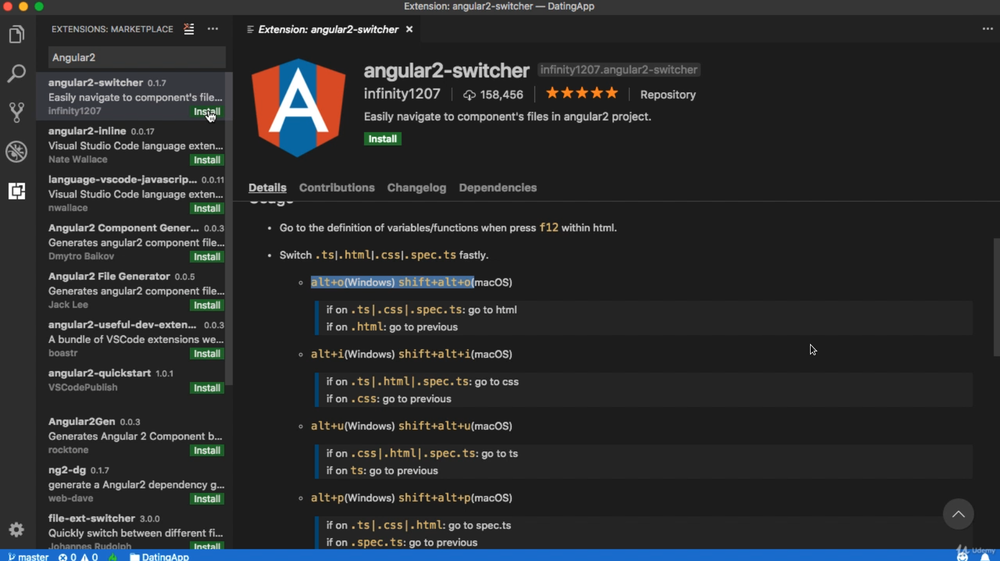Switch to the Changelog tab
Viewport: 1000px width, 561px height.
coord(416,188)
